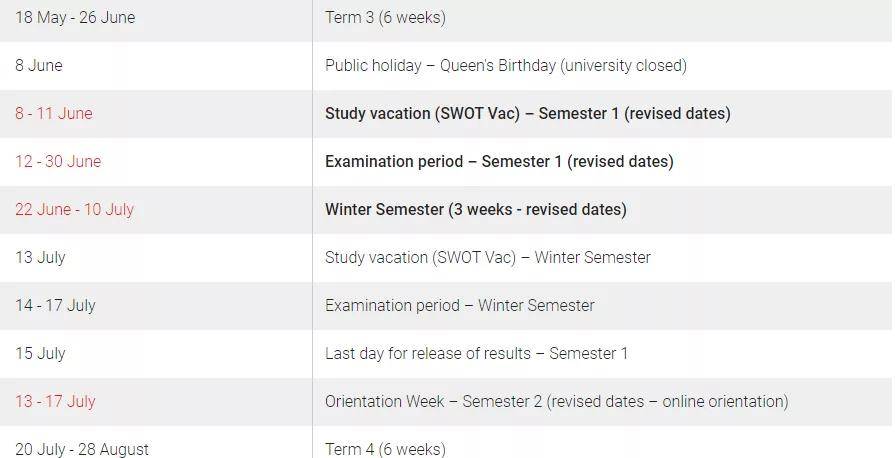Select 'Examination period – Semester 1 (revised dates)'
The width and height of the screenshot is (895, 458).
tap(499, 162)
